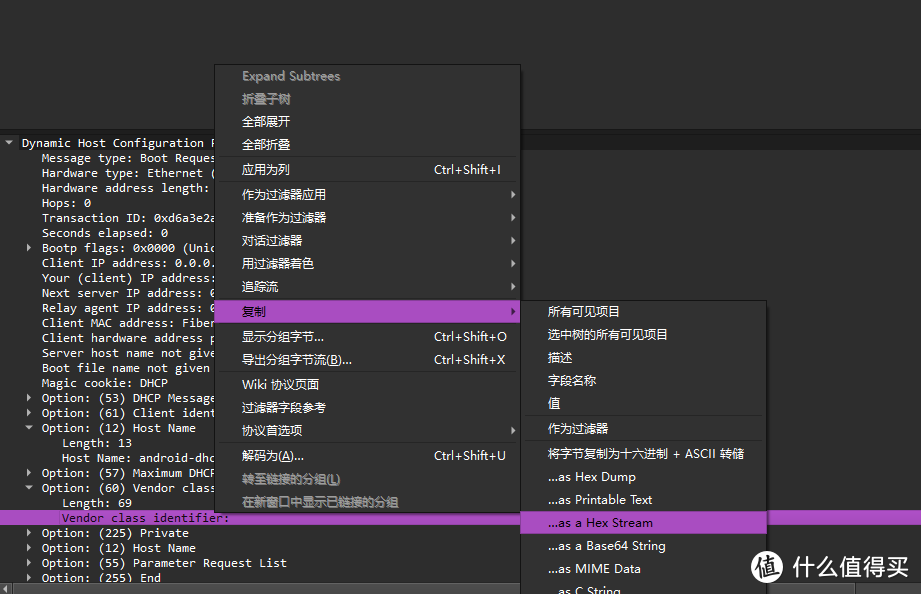
Task: Expand Option (225) Private
Action: tap(29, 532)
